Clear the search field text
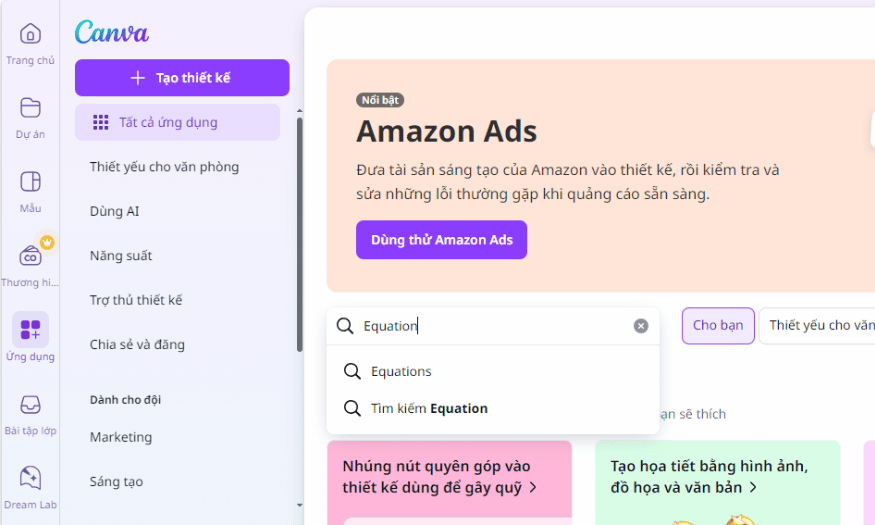The image size is (875, 525). point(641,326)
